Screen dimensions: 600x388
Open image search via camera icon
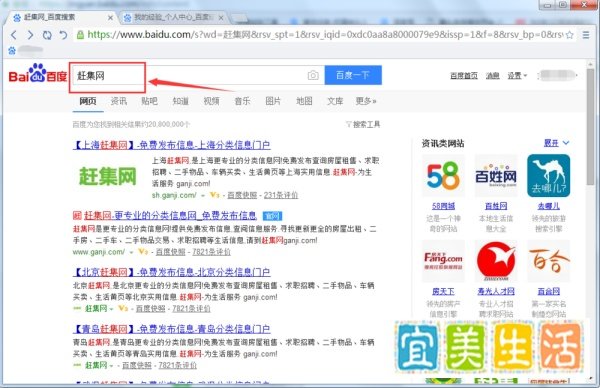(313, 75)
